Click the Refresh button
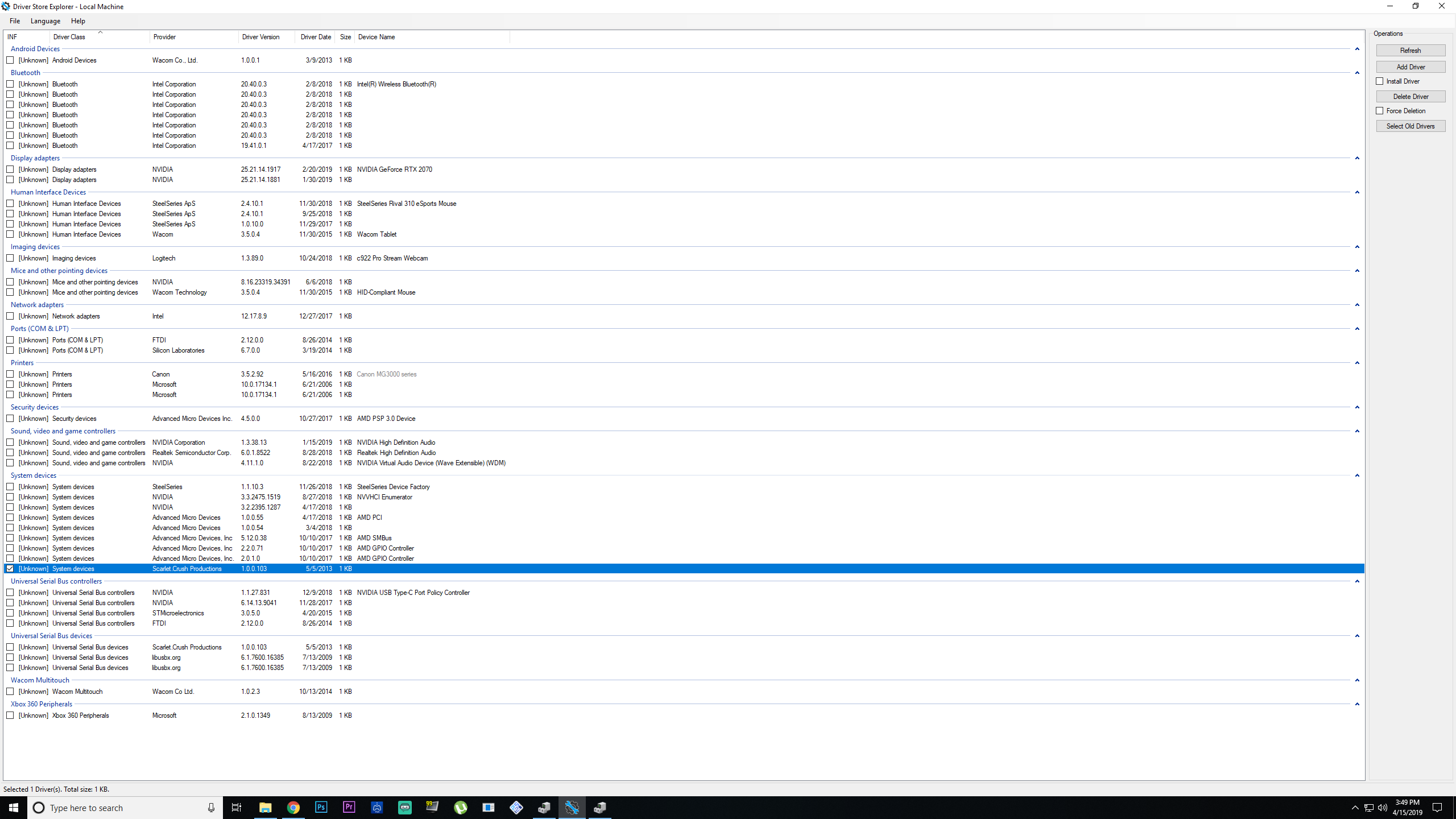The height and width of the screenshot is (819, 1456). [1410, 51]
